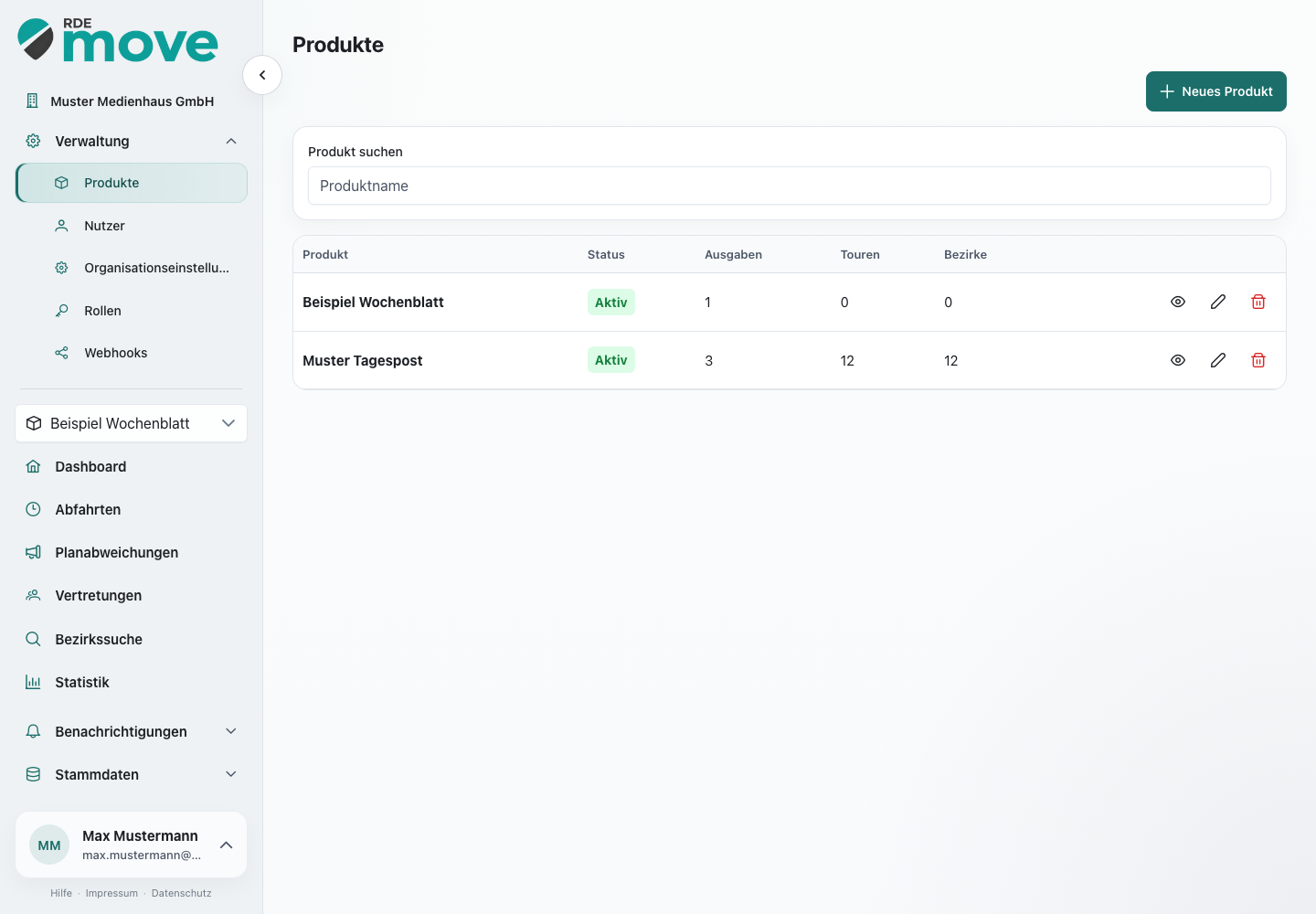This screenshot has height=914, width=1316.
Task: Click the RDE move logo
Action: click(x=118, y=39)
